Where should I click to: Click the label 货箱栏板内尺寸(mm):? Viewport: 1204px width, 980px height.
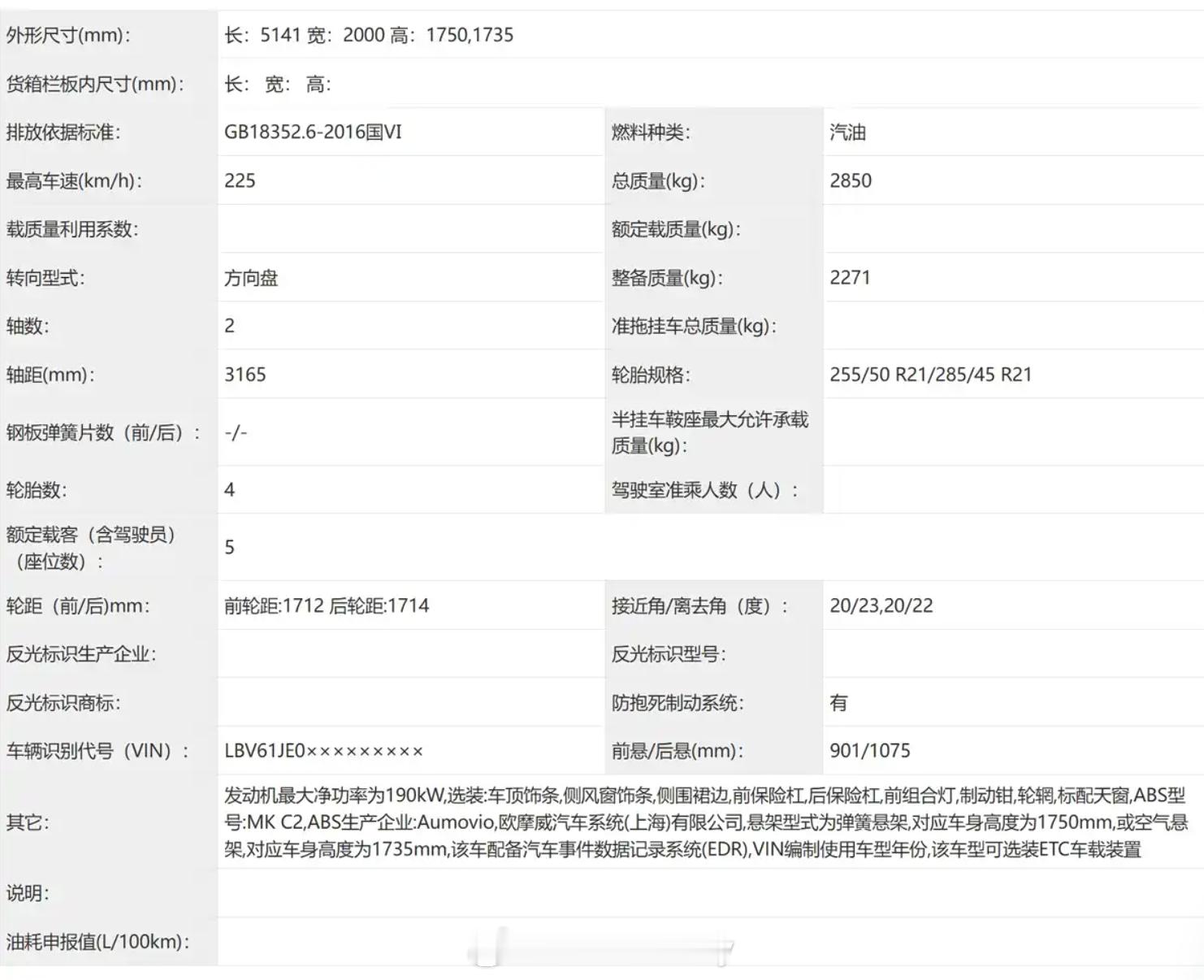pos(95,84)
